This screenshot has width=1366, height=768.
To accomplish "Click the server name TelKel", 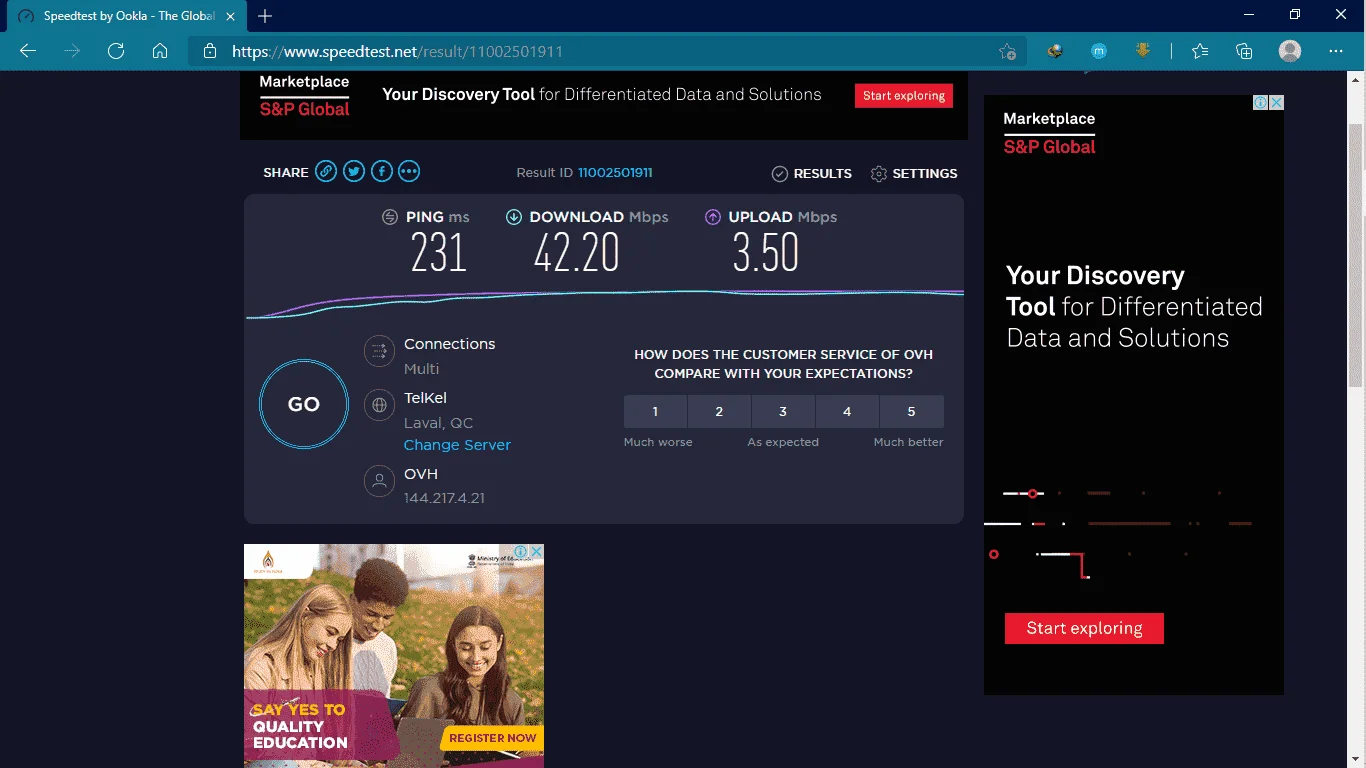I will 425,398.
